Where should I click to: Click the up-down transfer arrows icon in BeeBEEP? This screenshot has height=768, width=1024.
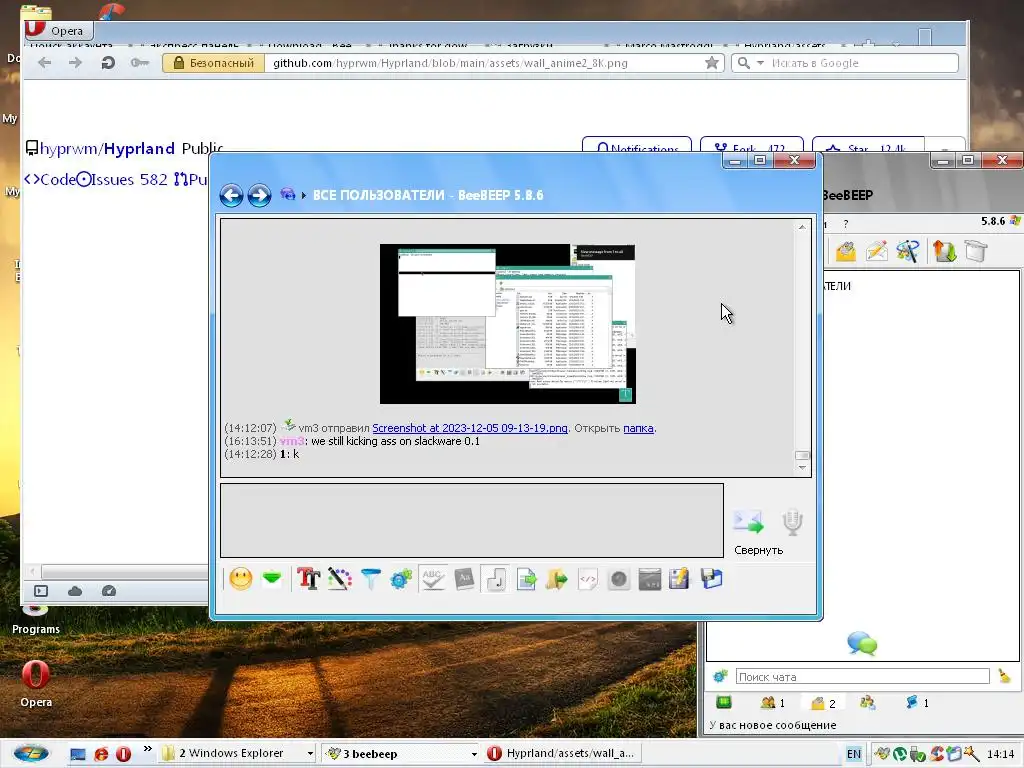coord(944,251)
